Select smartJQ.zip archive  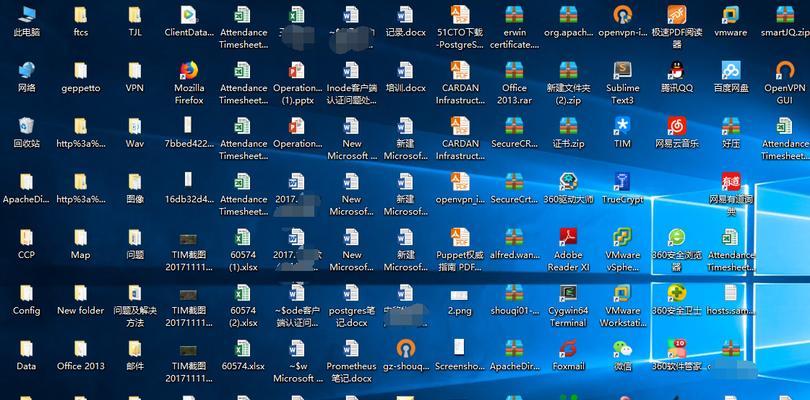[x=784, y=22]
